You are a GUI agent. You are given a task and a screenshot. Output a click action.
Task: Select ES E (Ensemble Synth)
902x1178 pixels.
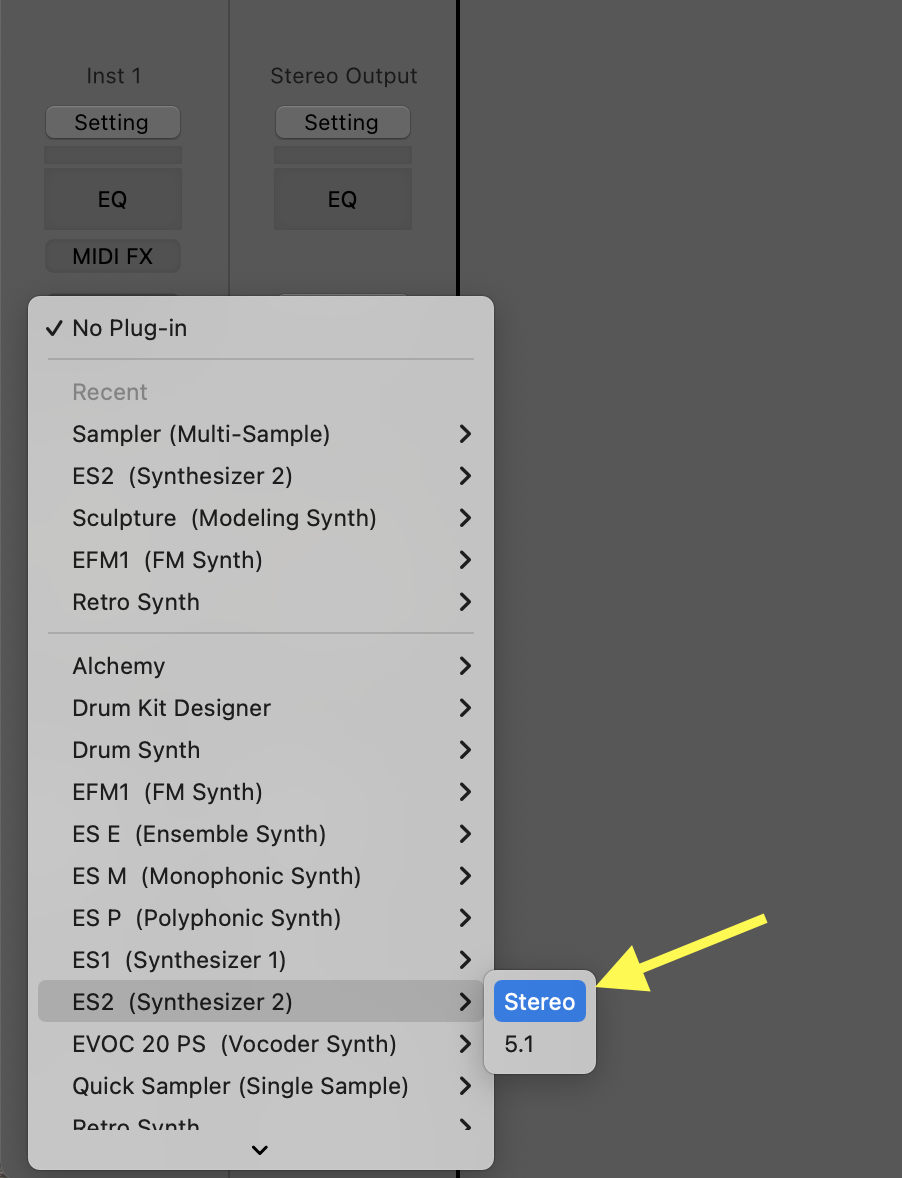point(199,834)
